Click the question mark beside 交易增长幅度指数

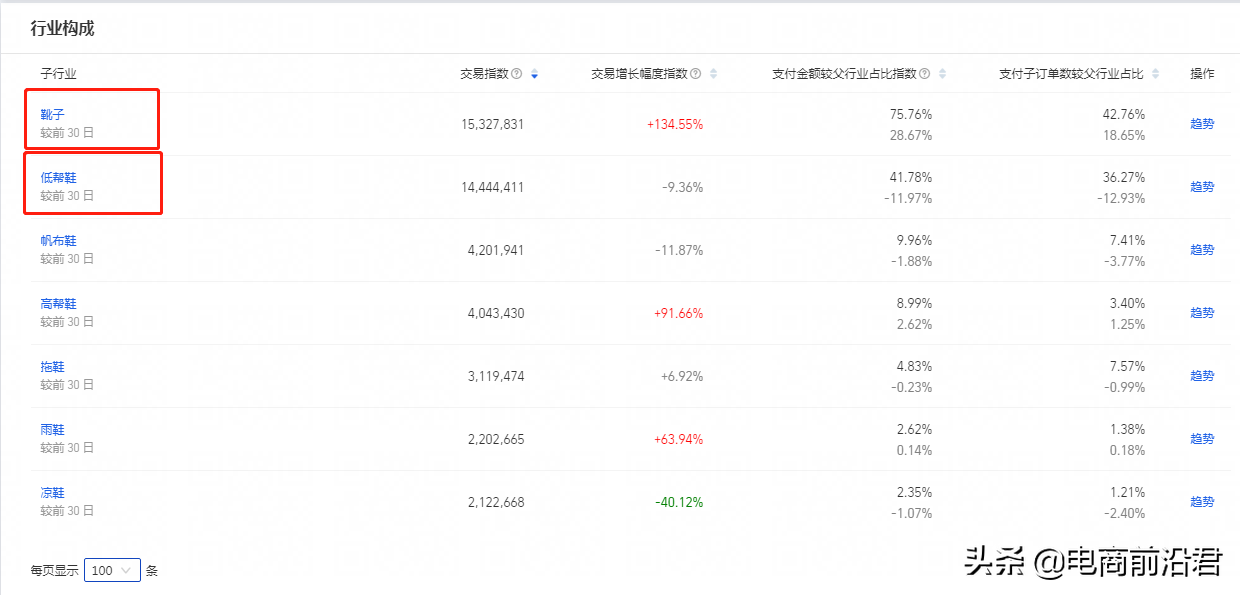(x=694, y=73)
